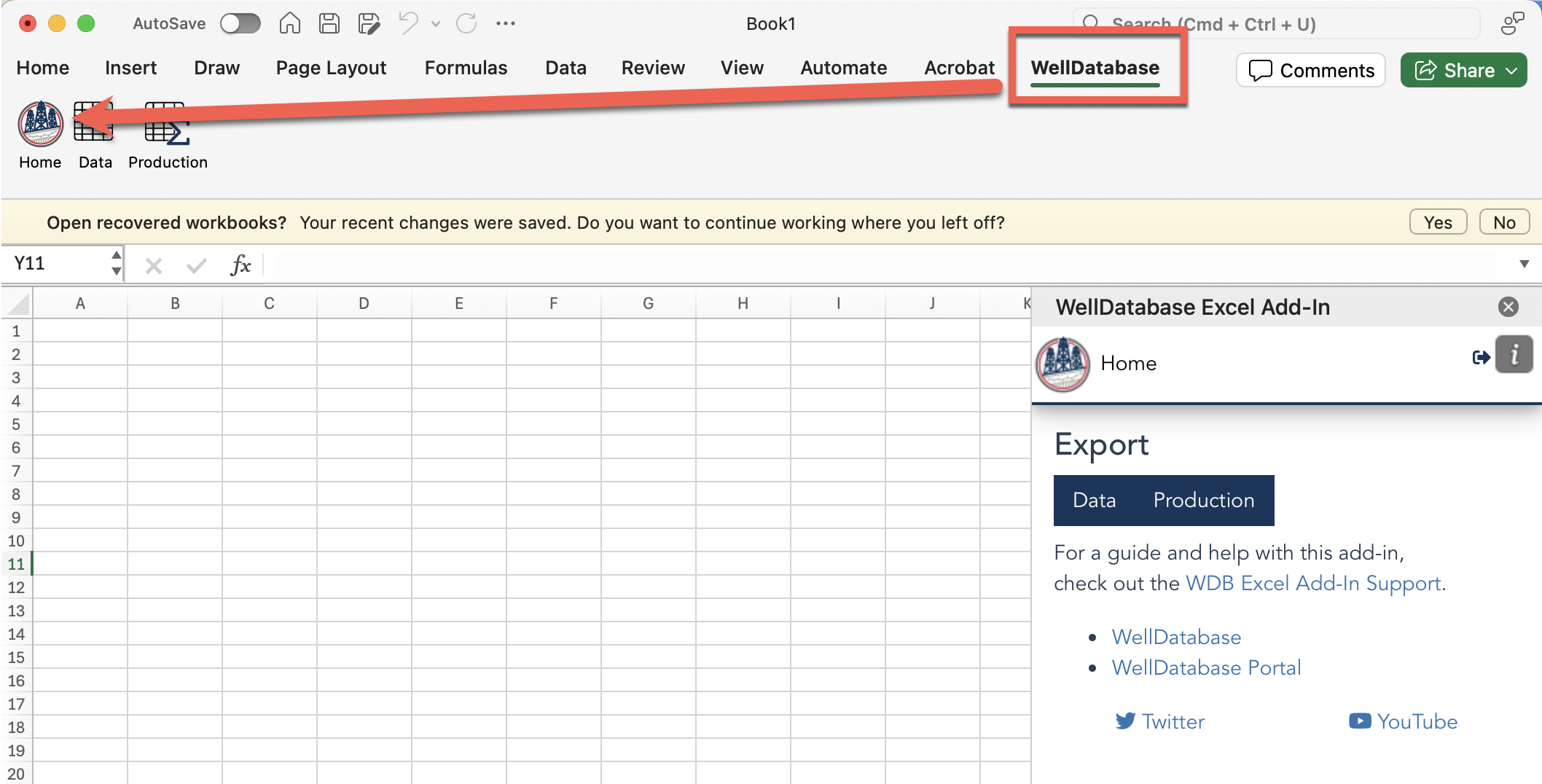Click cell C7 in the spreadsheet
This screenshot has width=1542, height=784.
point(269,471)
